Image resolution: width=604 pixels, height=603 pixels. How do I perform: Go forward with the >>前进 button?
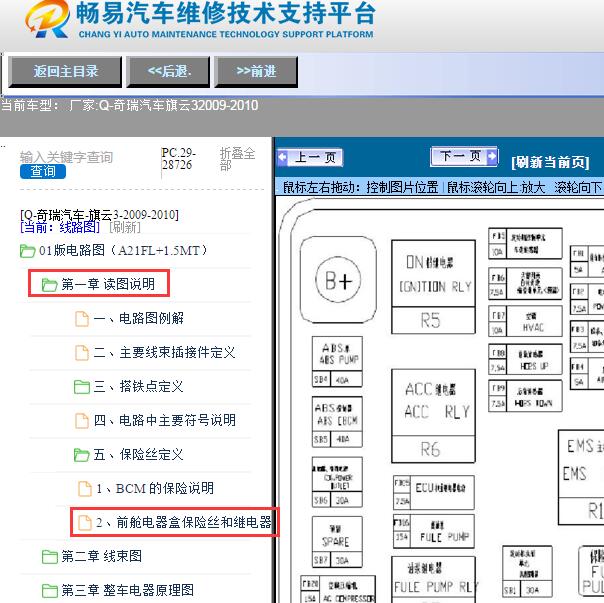(x=256, y=71)
